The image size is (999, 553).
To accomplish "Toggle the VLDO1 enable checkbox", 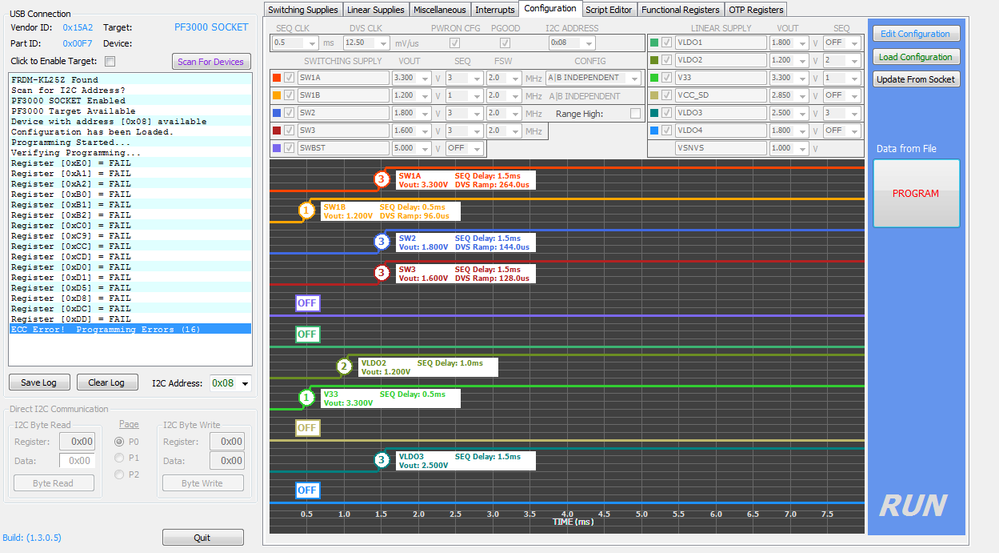I will click(666, 43).
